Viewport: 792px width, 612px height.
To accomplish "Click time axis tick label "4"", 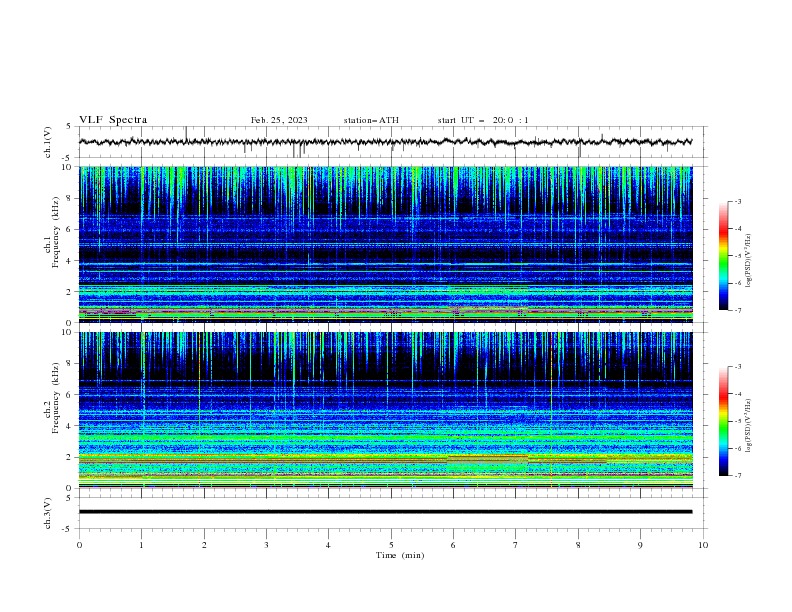I will coord(329,545).
